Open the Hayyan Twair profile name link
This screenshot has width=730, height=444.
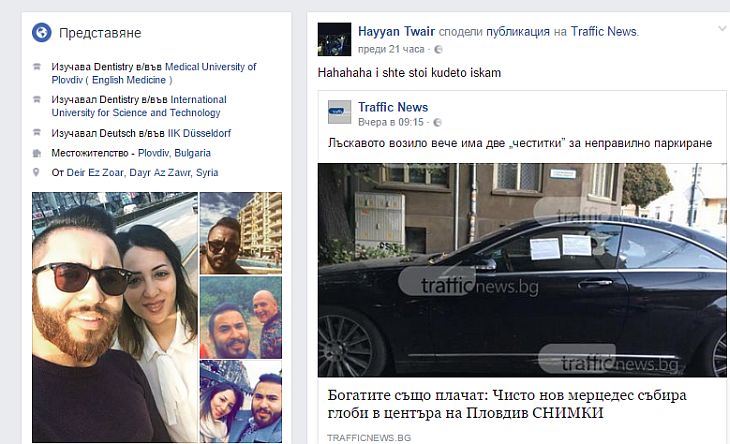pyautogui.click(x=396, y=31)
